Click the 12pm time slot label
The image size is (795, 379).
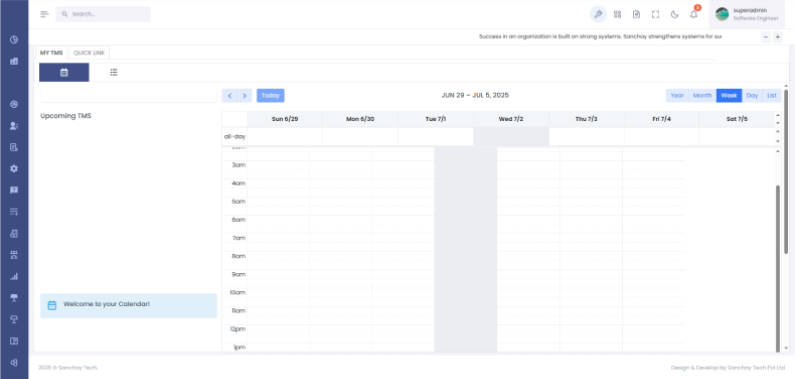click(x=237, y=329)
